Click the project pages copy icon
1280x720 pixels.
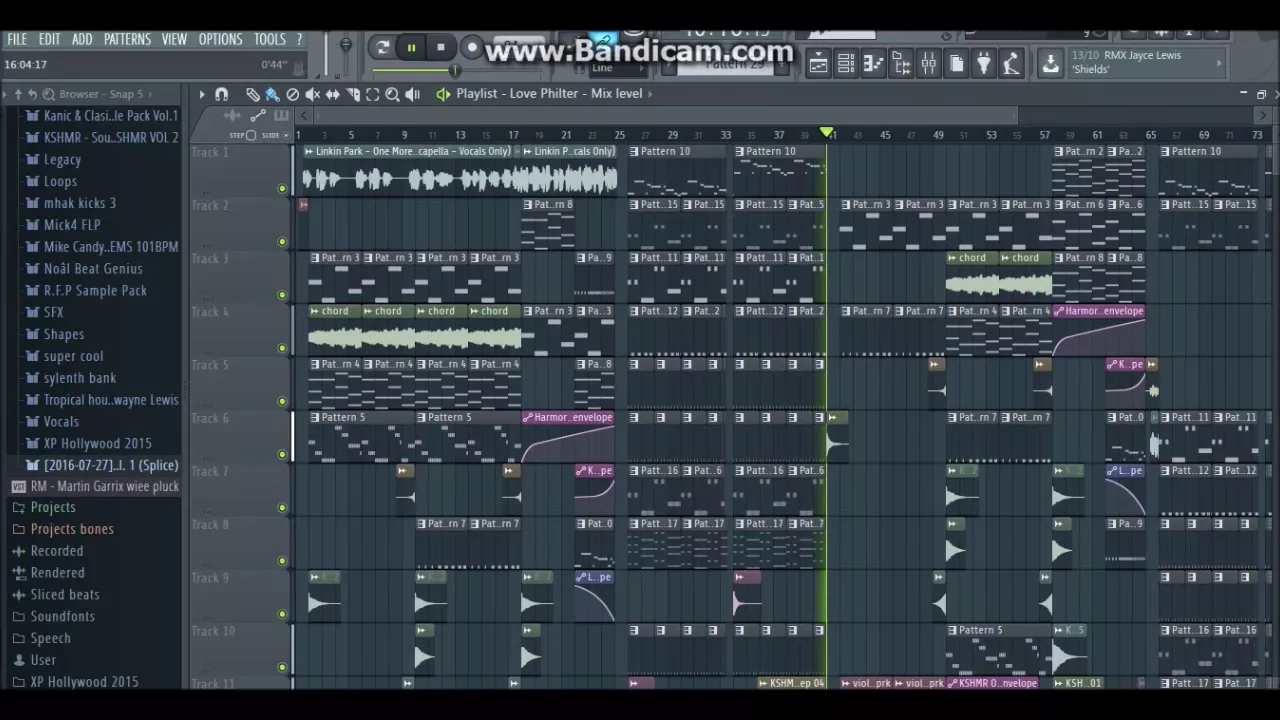coord(957,64)
